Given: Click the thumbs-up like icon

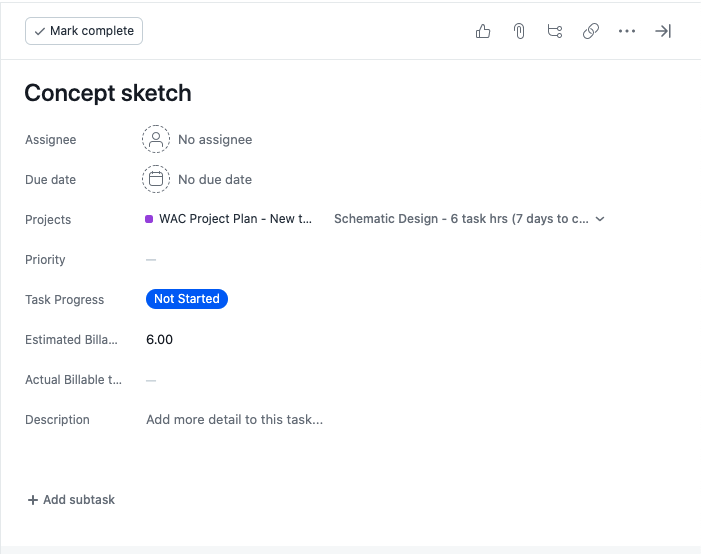Looking at the screenshot, I should (x=483, y=31).
